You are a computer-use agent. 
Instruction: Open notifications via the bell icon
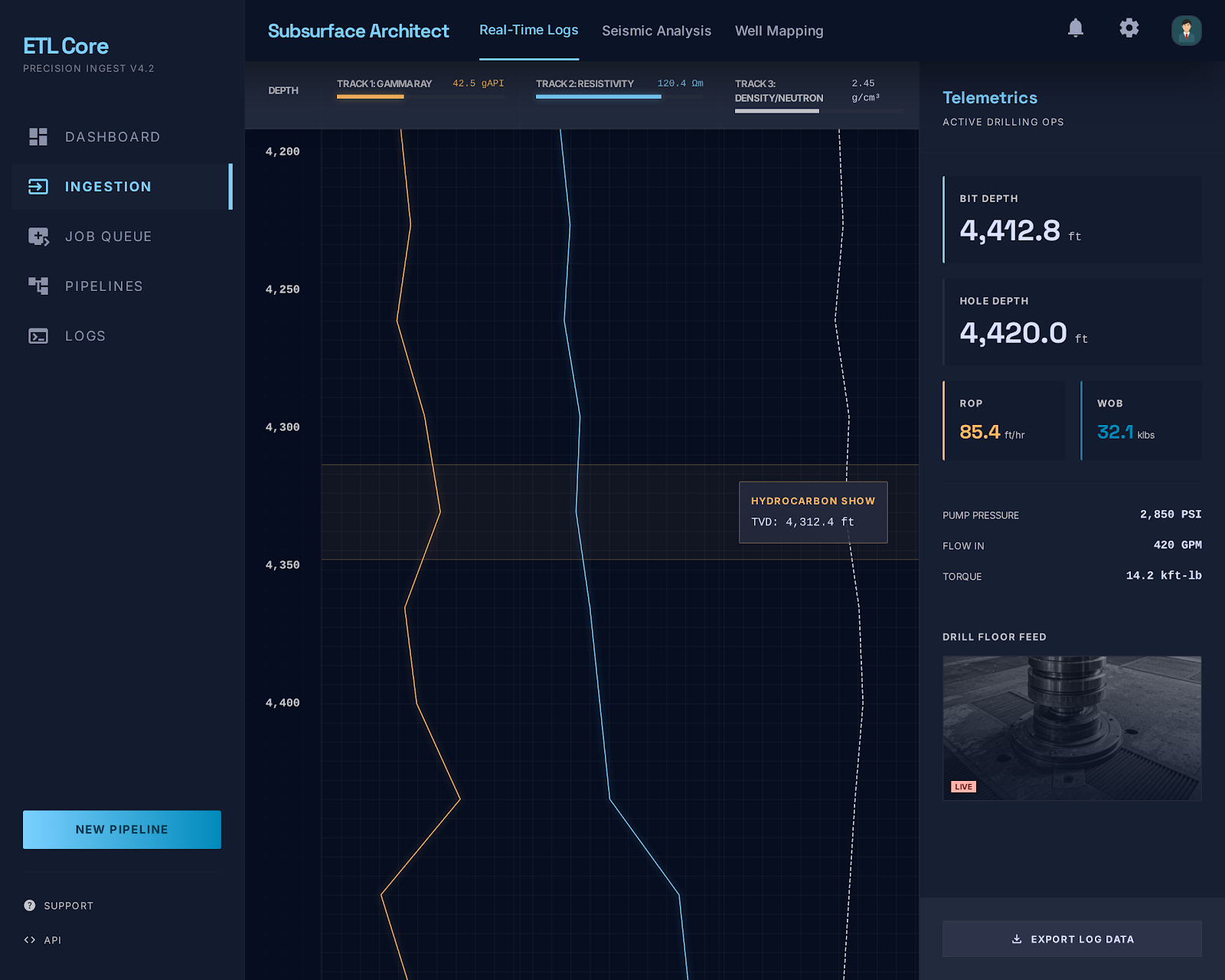[1076, 28]
